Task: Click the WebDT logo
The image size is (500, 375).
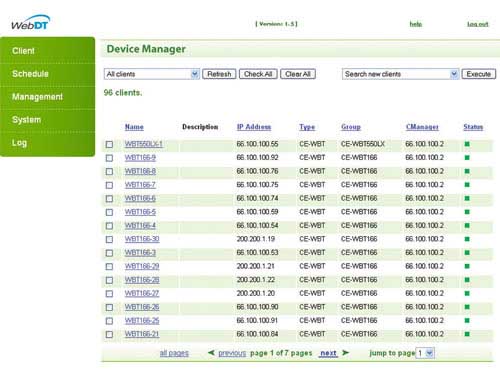Action: tap(30, 22)
